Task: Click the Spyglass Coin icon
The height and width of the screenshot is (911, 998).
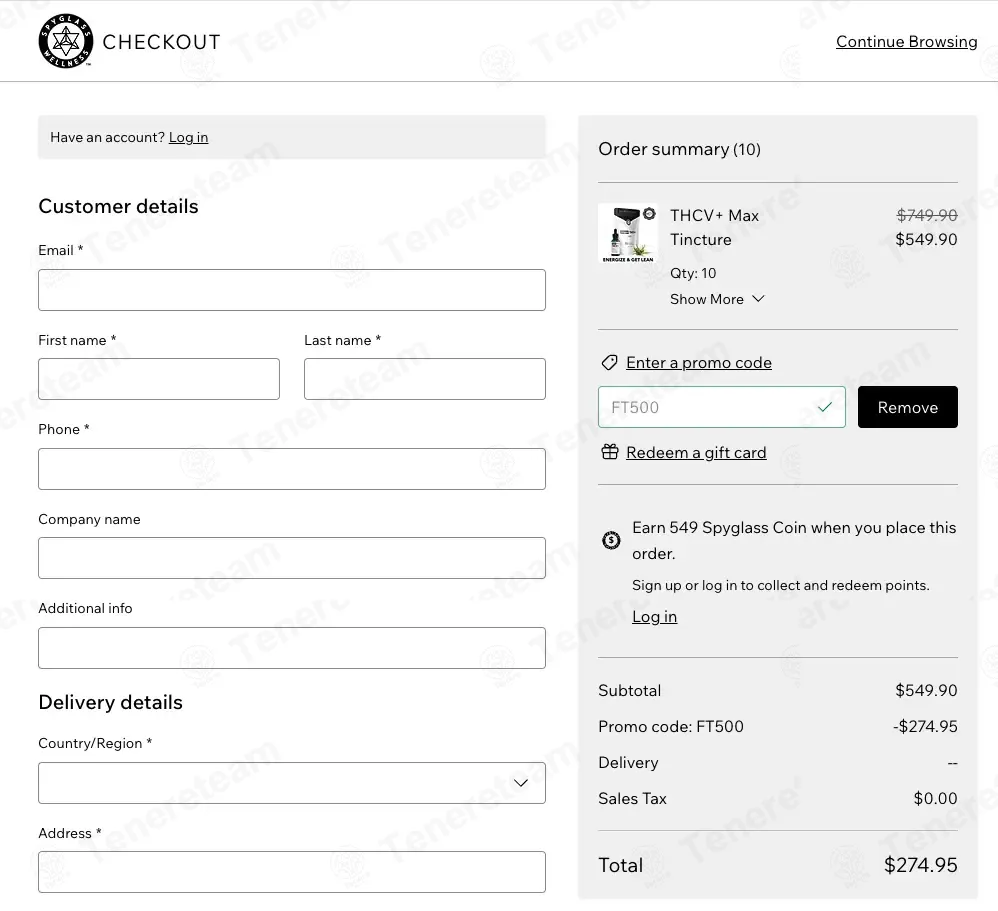Action: [611, 540]
